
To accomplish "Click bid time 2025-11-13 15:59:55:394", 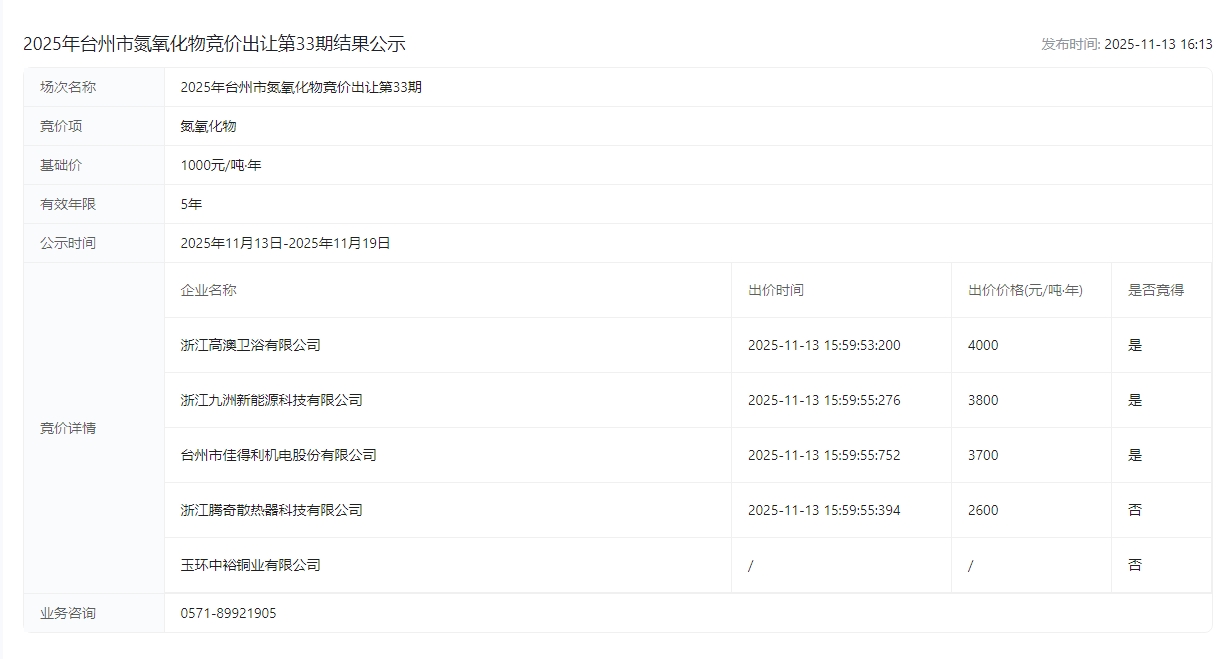I will click(824, 510).
